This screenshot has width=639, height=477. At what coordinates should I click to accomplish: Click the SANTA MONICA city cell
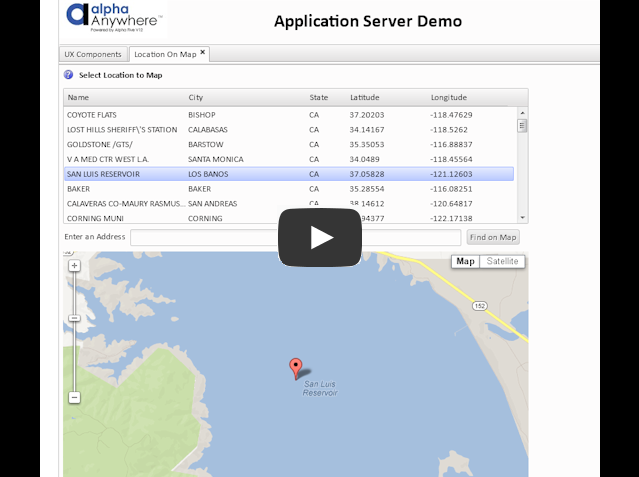coord(216,159)
